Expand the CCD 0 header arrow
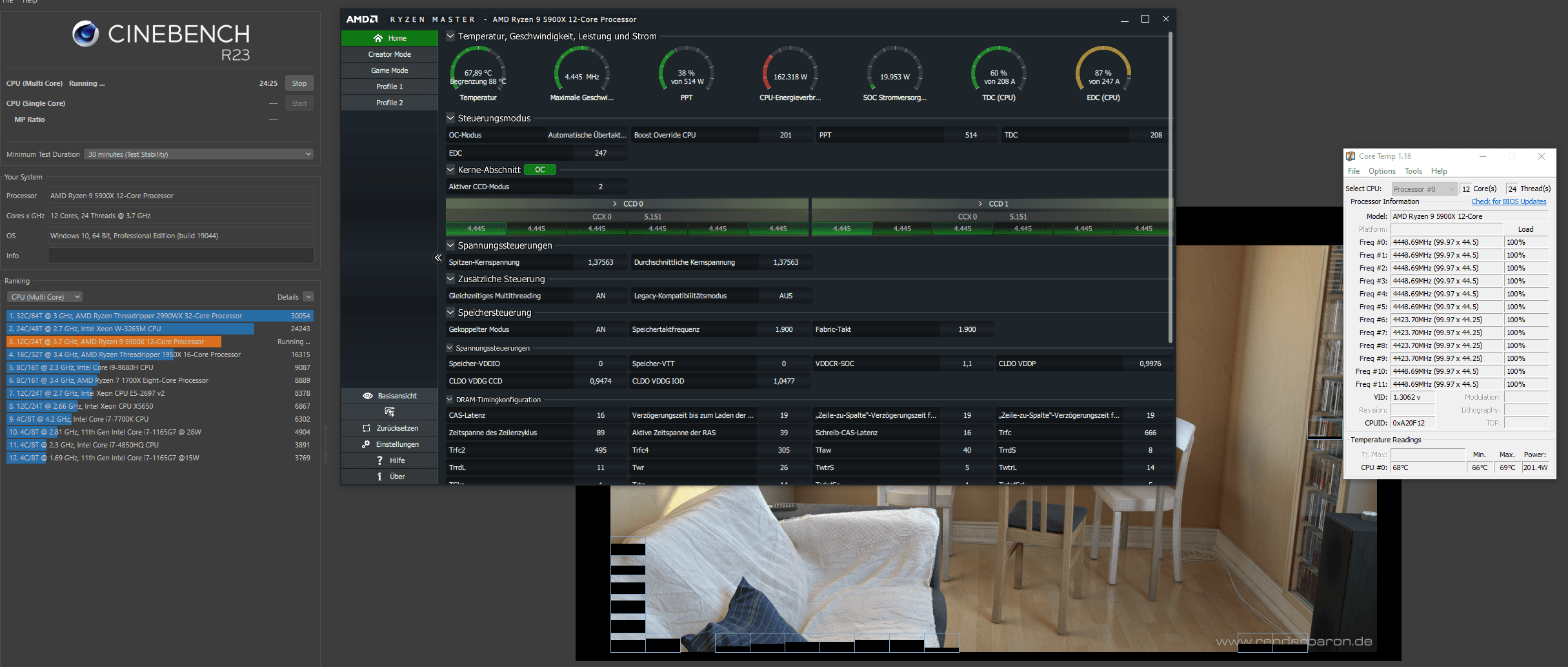This screenshot has width=1568, height=667. [x=615, y=204]
